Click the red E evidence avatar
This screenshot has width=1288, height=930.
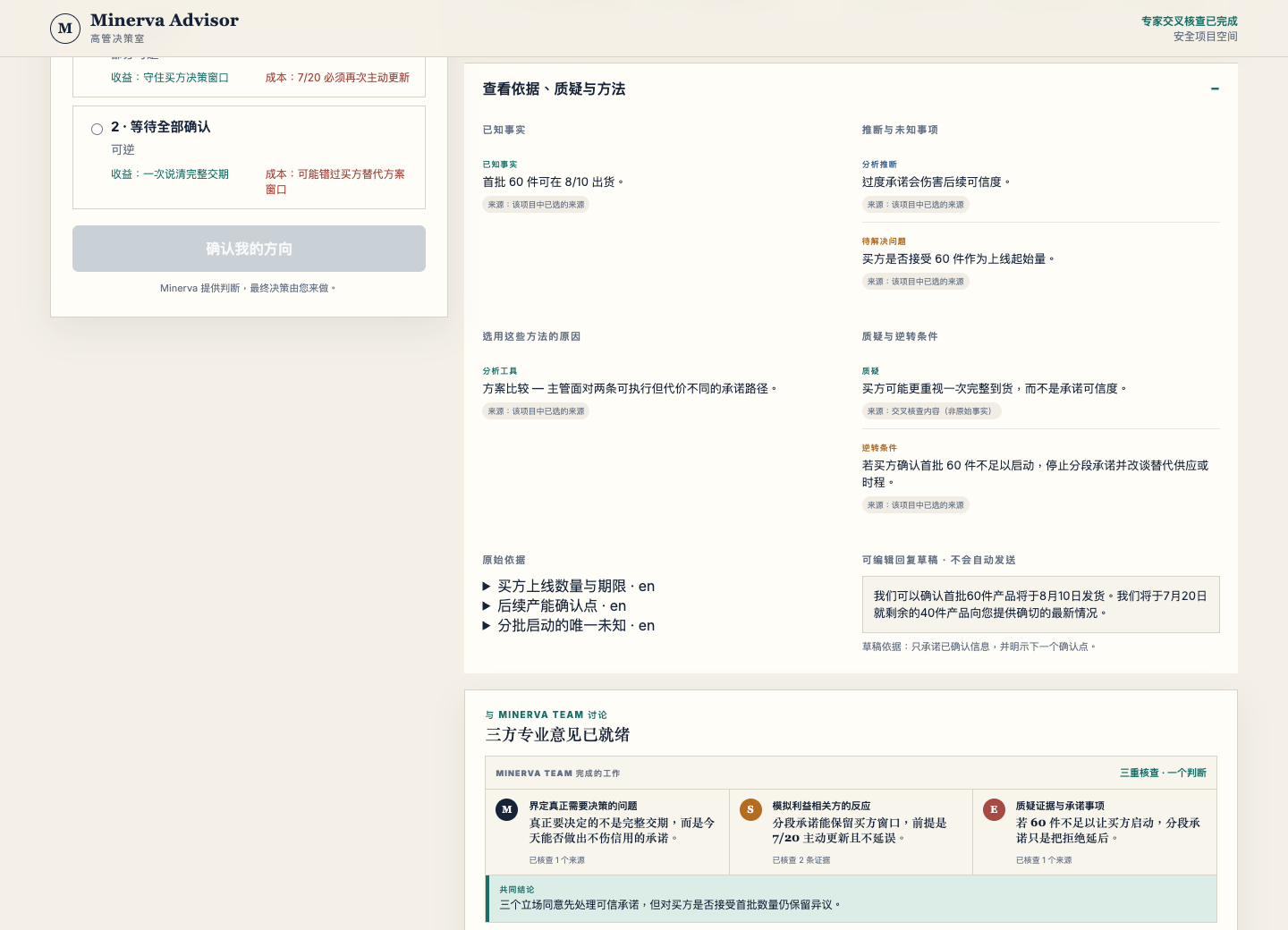(994, 809)
